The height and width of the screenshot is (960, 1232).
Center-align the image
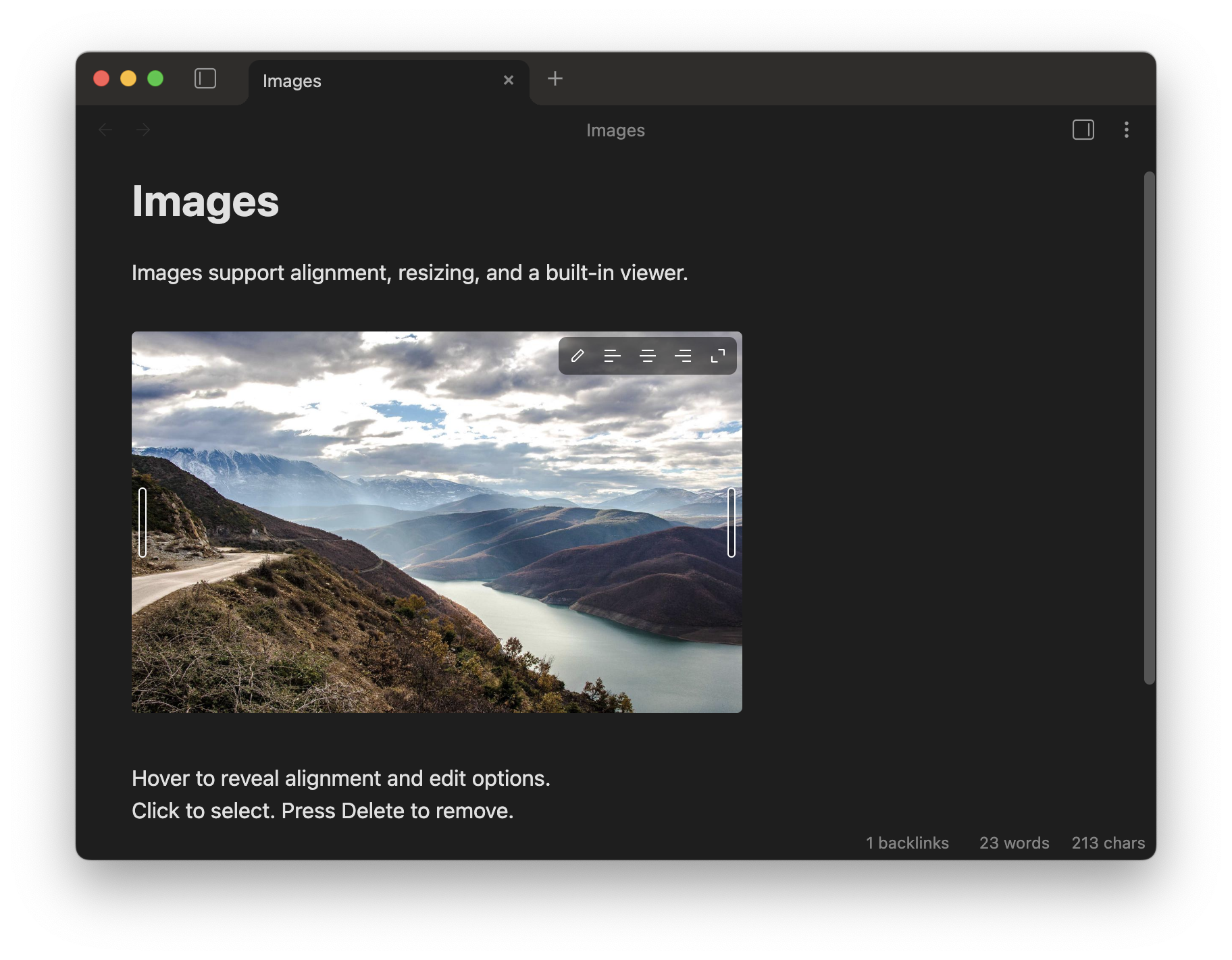pos(647,356)
